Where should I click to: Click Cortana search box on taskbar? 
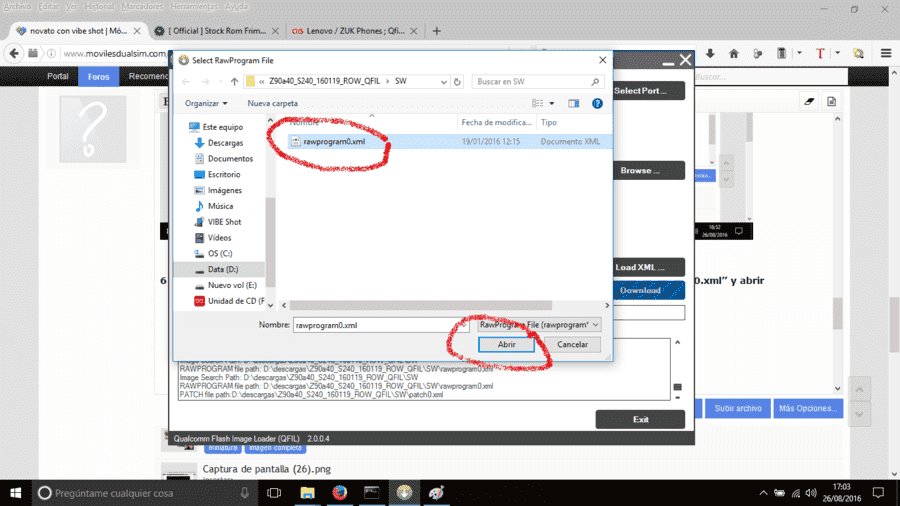click(143, 493)
